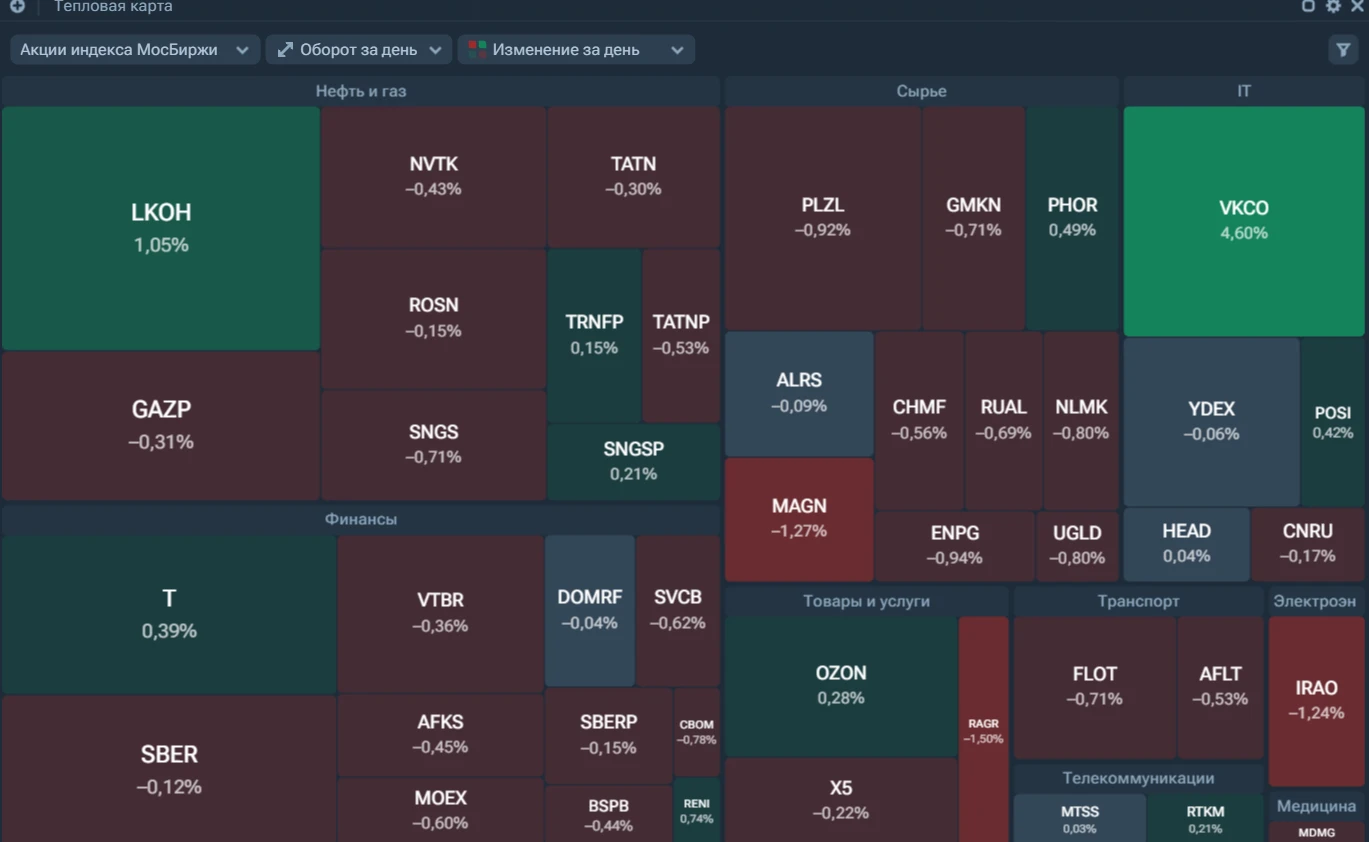Open the ALRS tile
The image size is (1369, 842).
coord(799,393)
